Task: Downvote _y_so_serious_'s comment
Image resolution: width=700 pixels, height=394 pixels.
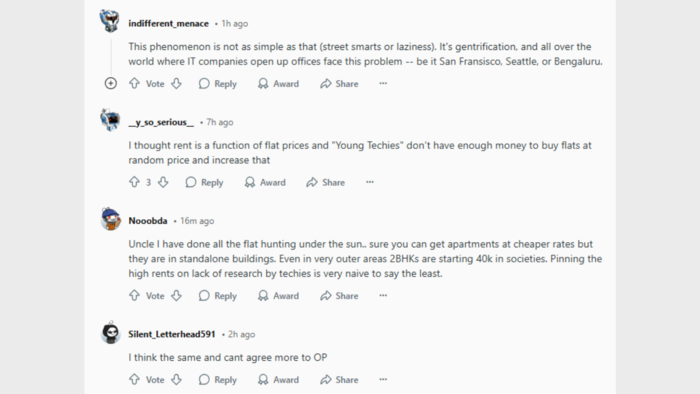Action: pos(163,182)
